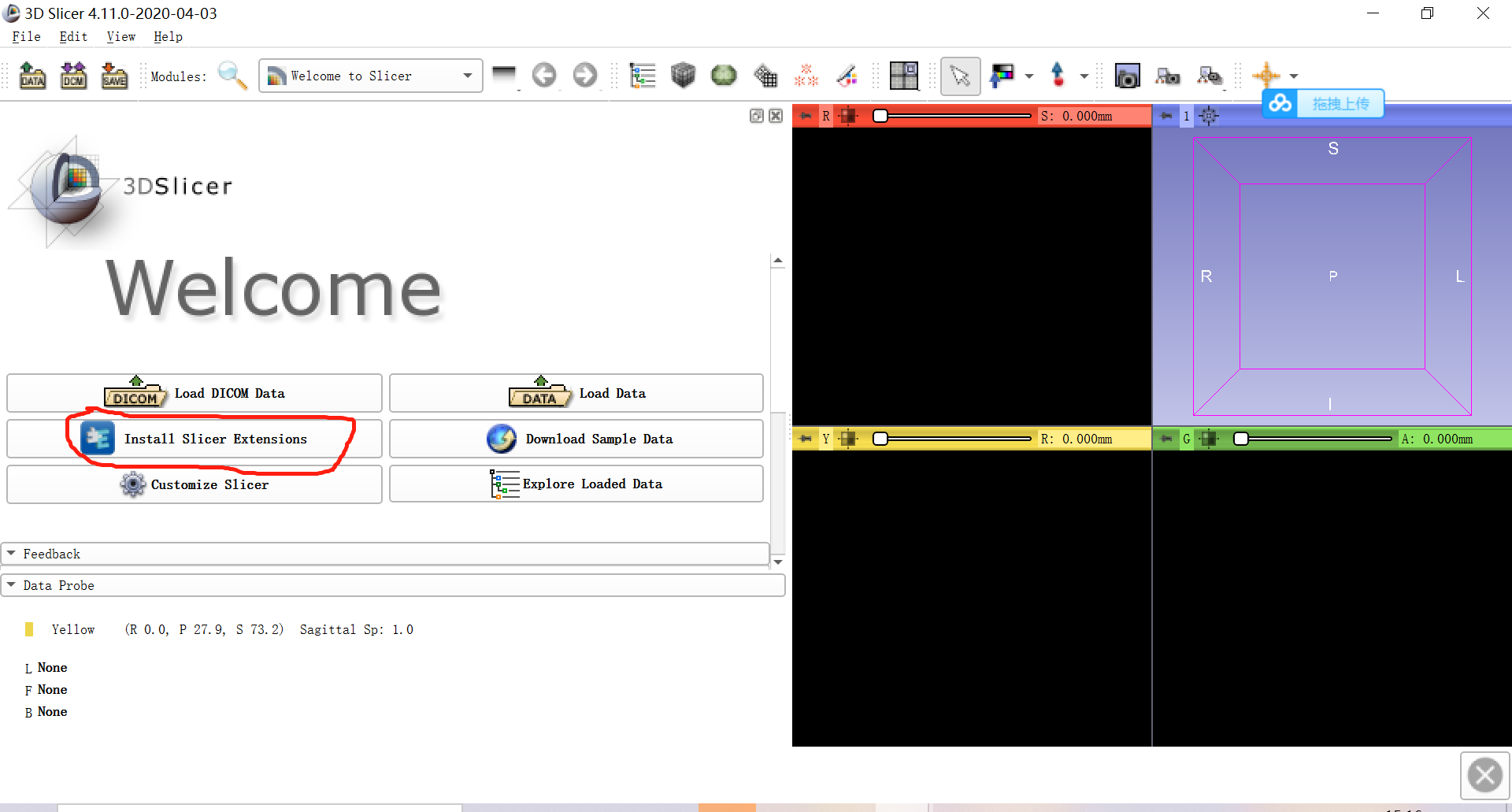Open the Welcome to Slicer module dropdown
1512x812 pixels.
[370, 76]
